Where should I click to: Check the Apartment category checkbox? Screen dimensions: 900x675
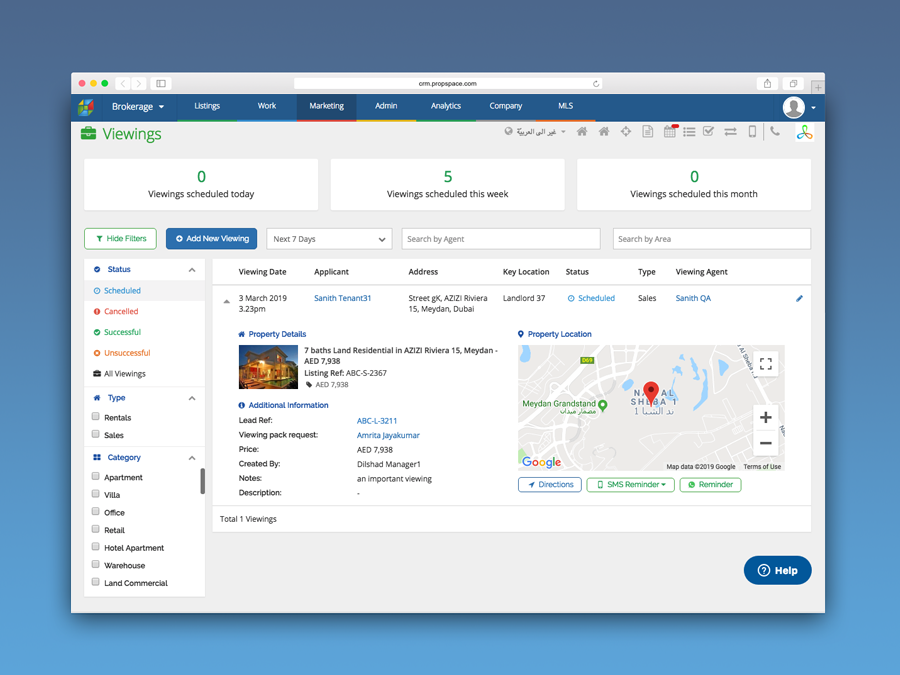pyautogui.click(x=96, y=476)
